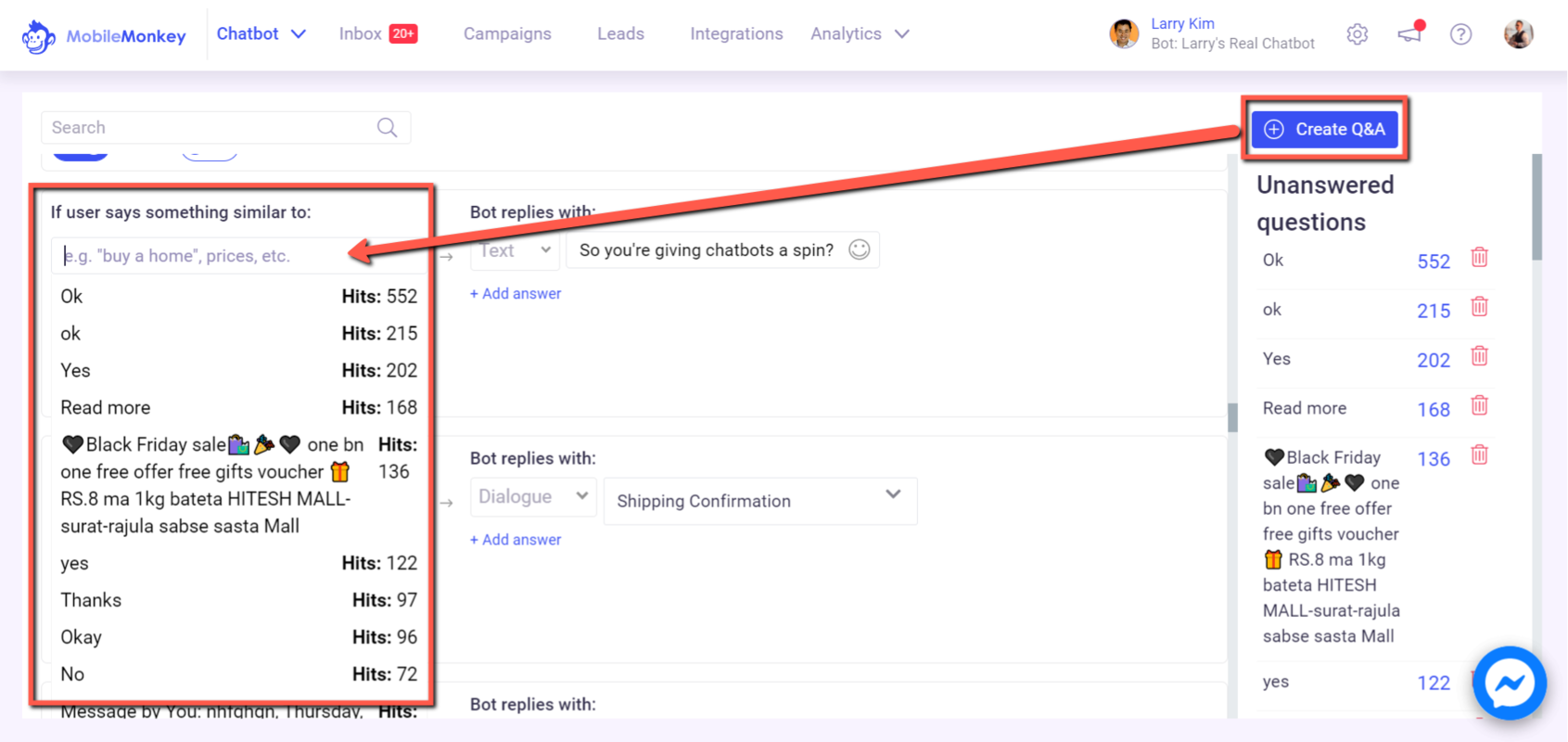Click the MobileMonkey logo
Screen dimensions: 1568x742
coord(104,36)
